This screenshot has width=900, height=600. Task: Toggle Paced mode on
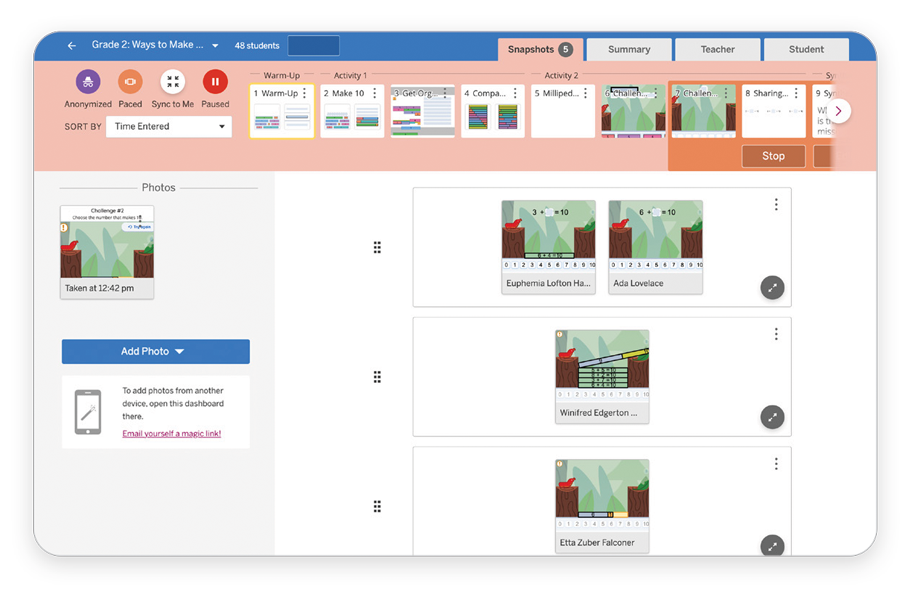point(130,83)
